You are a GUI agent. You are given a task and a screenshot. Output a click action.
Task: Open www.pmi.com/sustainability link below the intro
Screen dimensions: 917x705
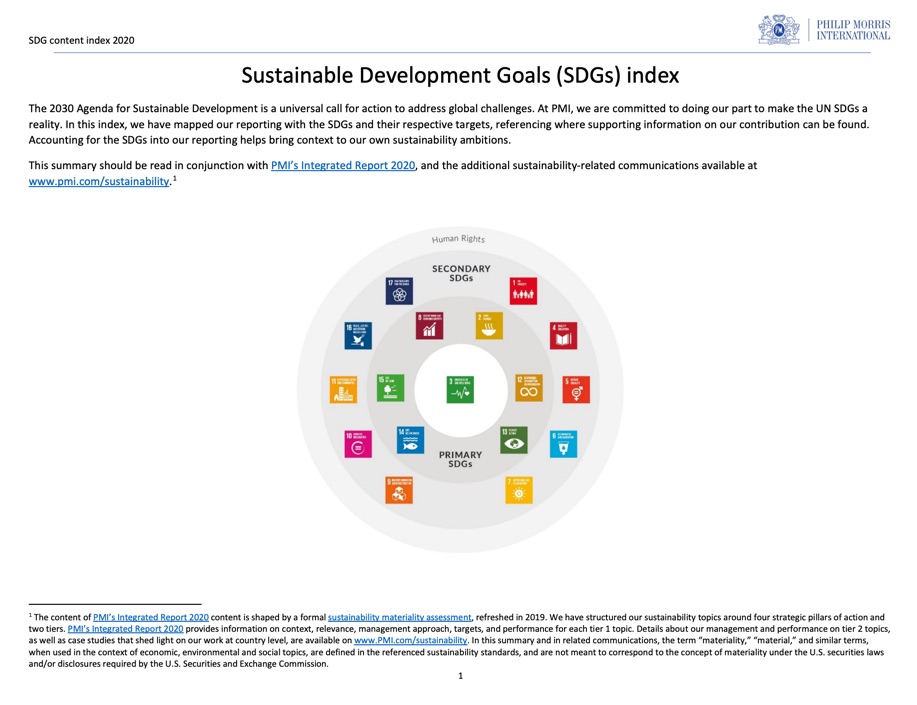[x=99, y=181]
